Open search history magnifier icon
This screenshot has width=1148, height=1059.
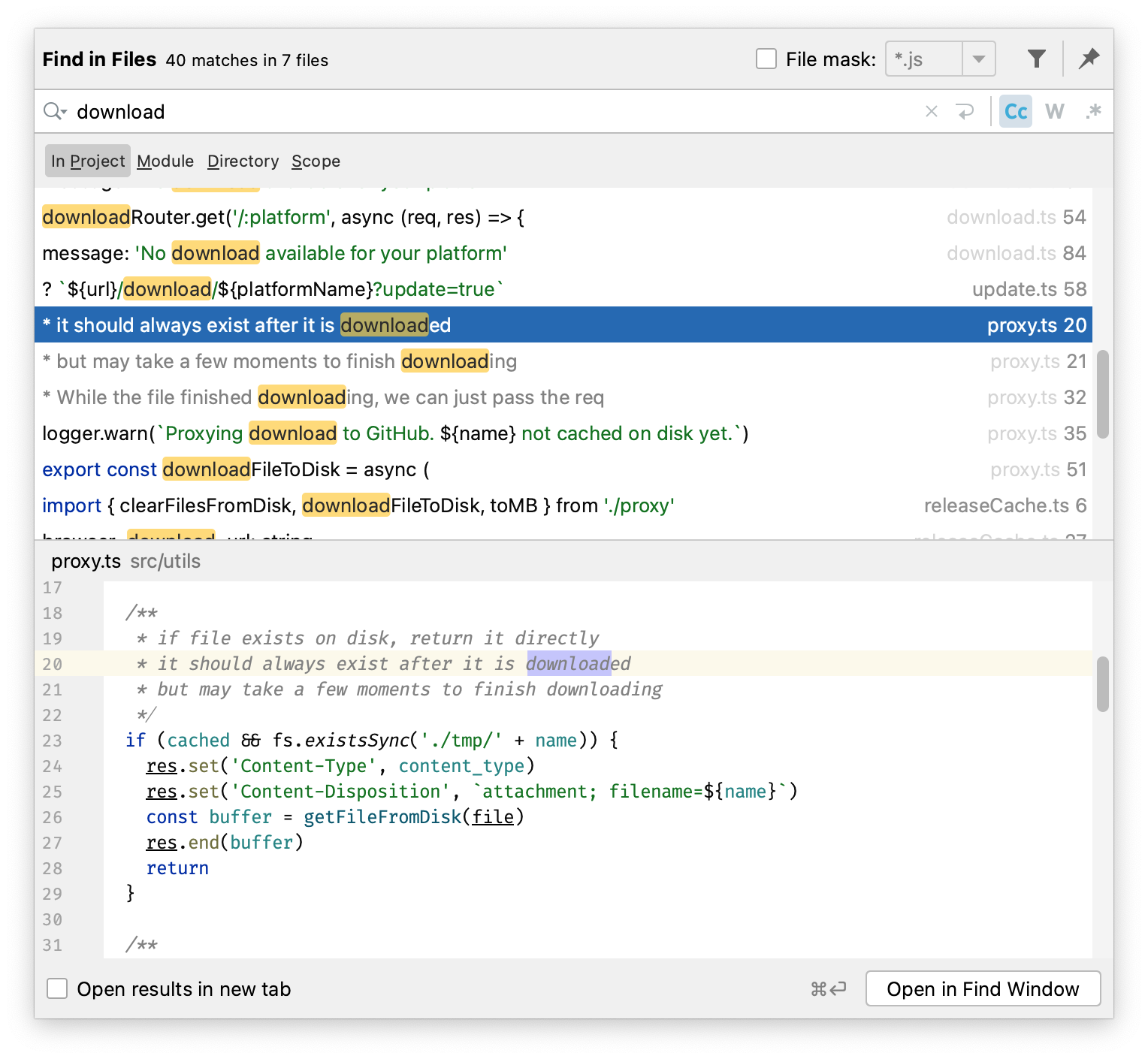coord(56,112)
